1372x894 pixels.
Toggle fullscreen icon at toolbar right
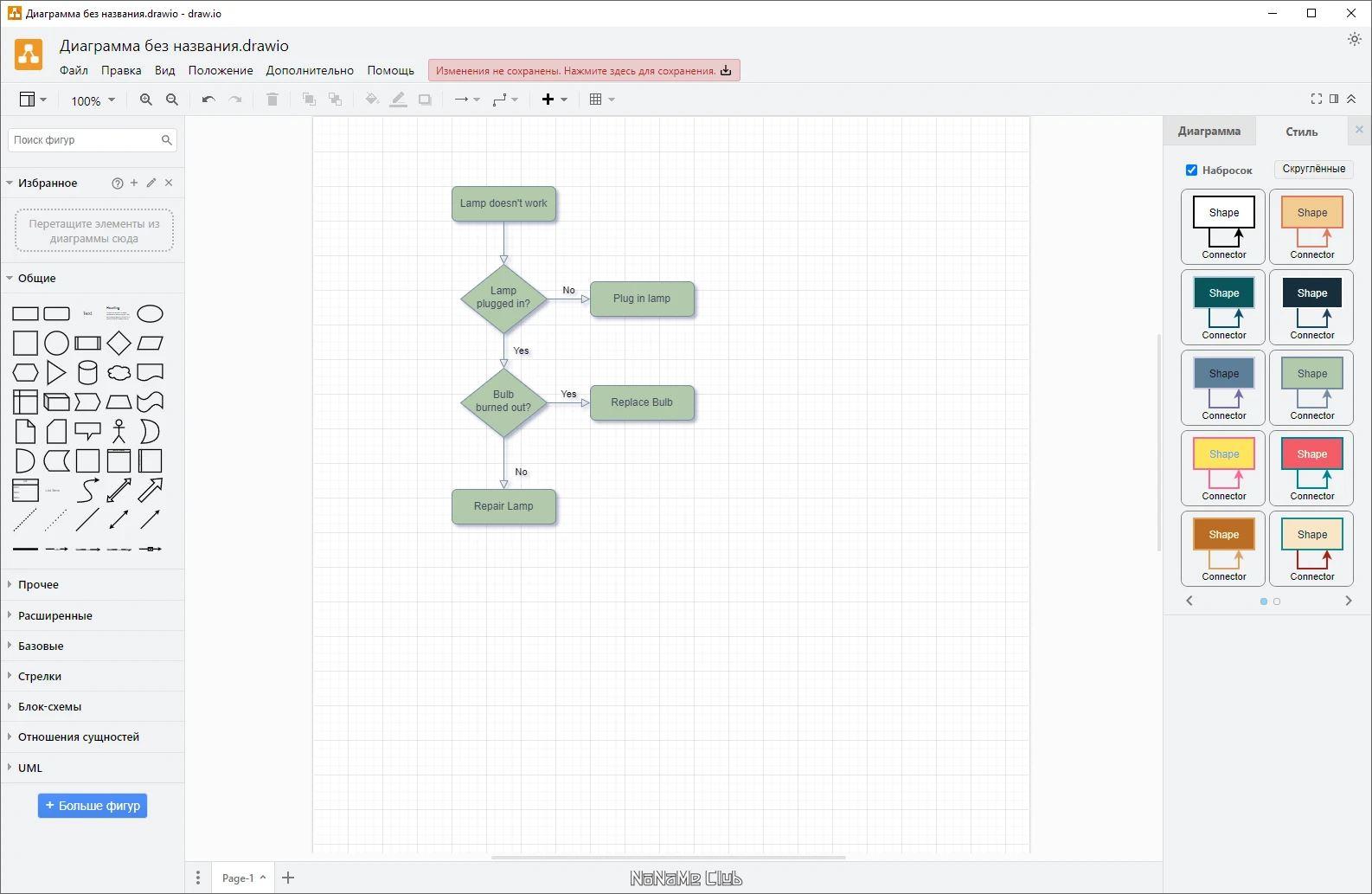(1316, 100)
